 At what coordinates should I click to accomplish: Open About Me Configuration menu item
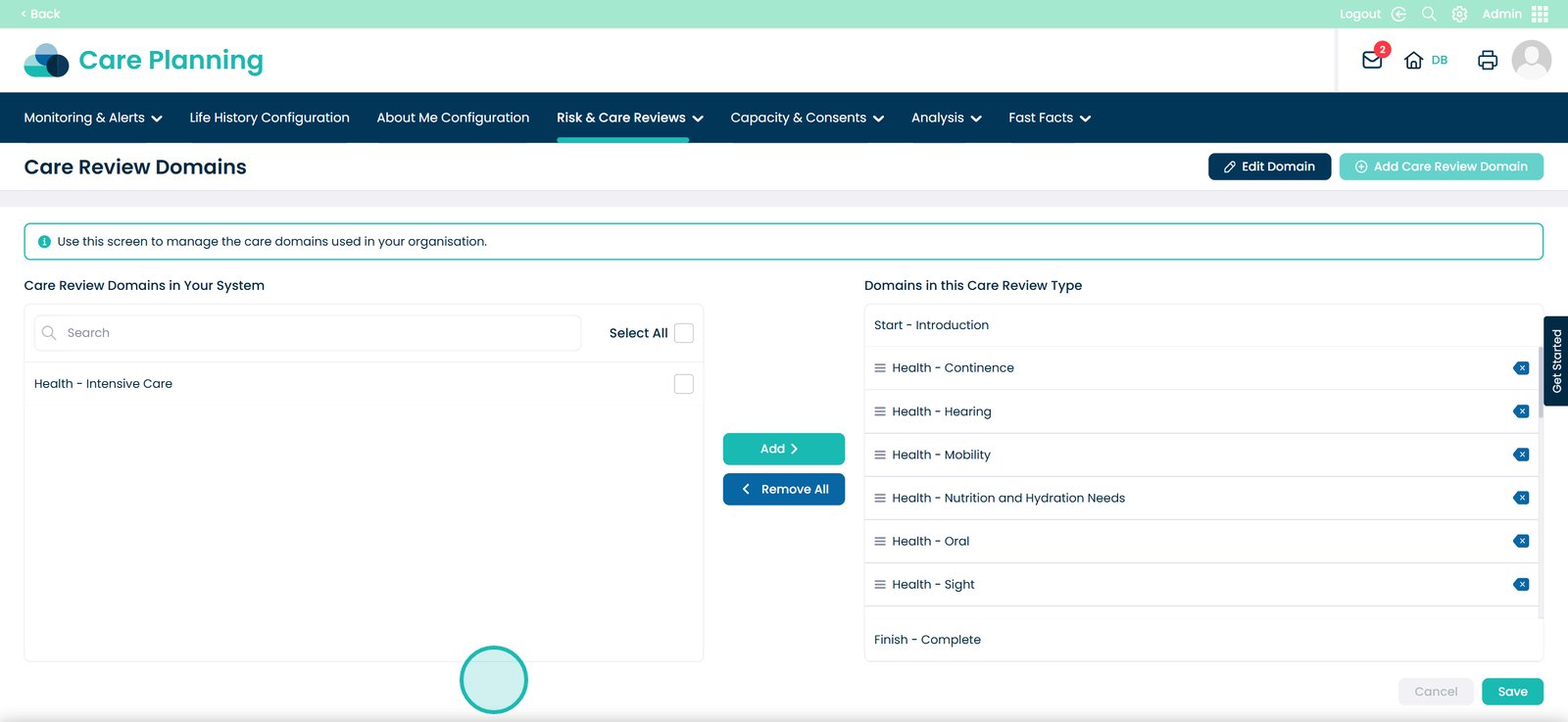[x=453, y=118]
